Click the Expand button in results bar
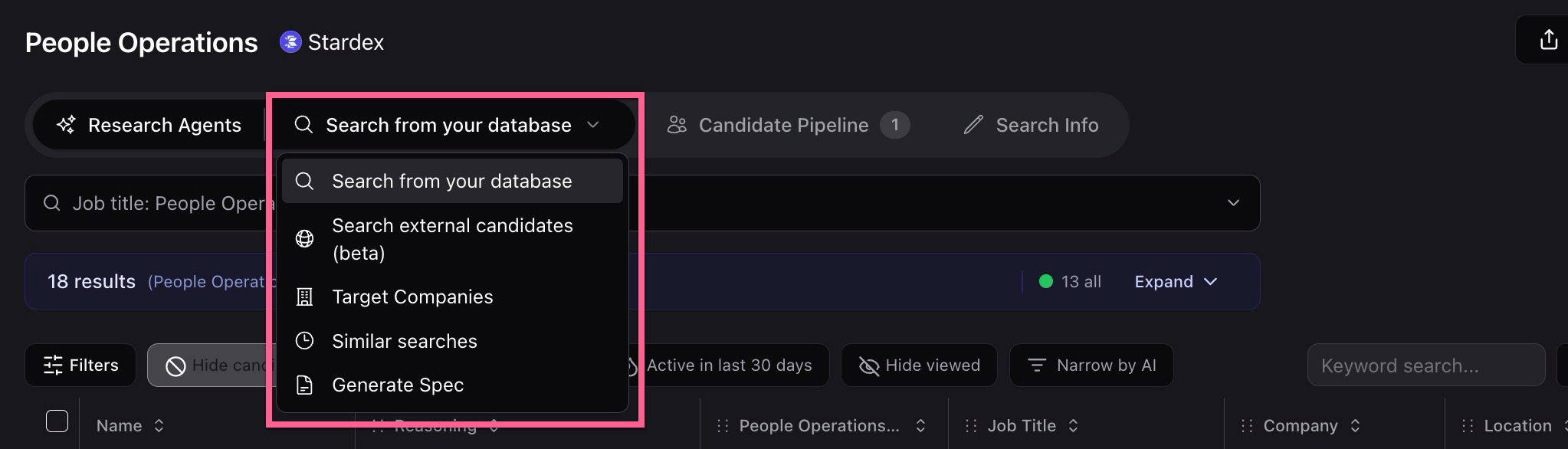This screenshot has height=449, width=1568. point(1176,281)
